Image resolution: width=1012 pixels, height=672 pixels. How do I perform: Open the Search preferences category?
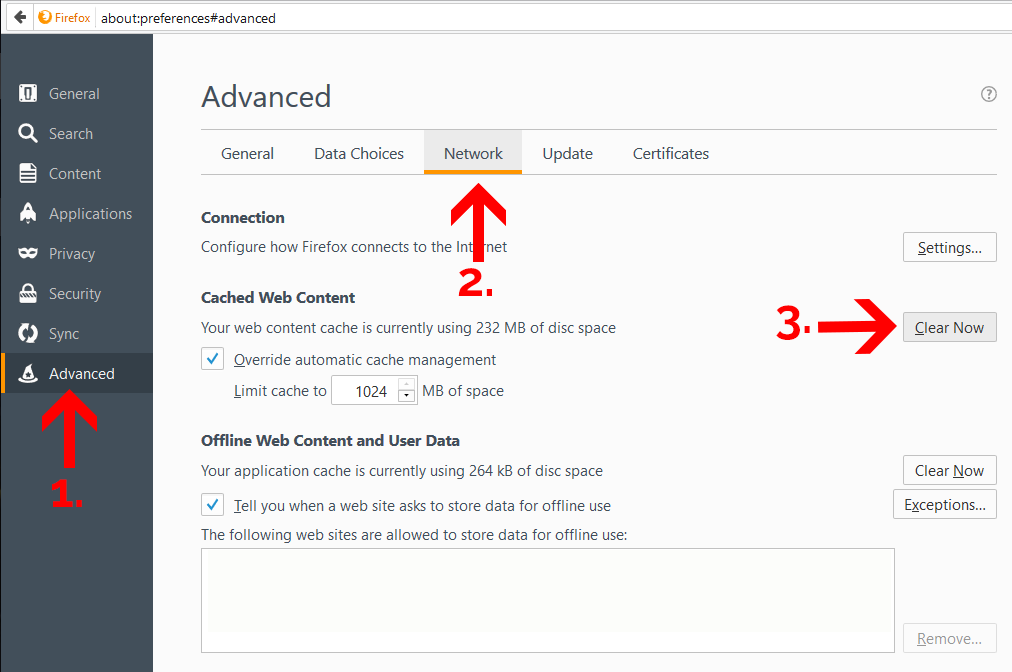click(x=77, y=134)
